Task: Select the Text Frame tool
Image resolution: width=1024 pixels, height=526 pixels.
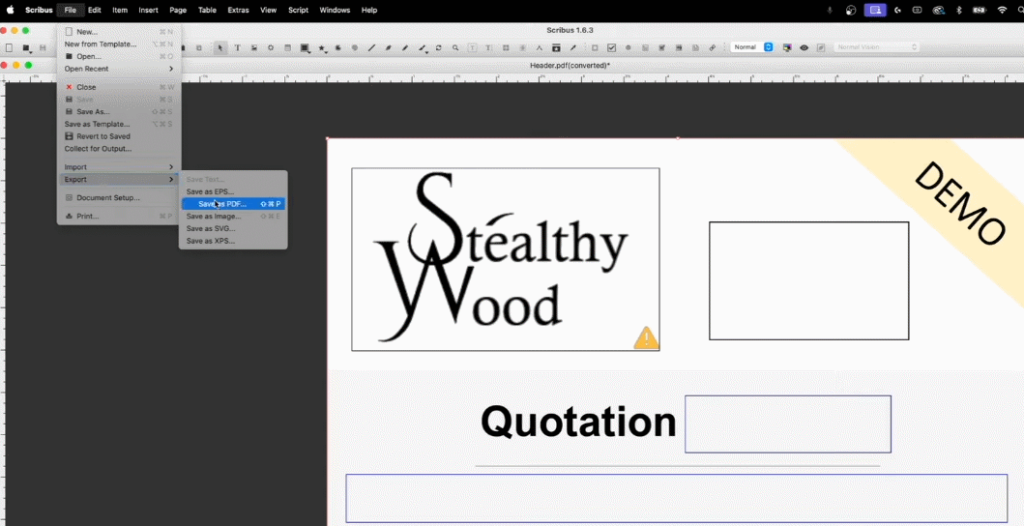Action: [x=237, y=48]
